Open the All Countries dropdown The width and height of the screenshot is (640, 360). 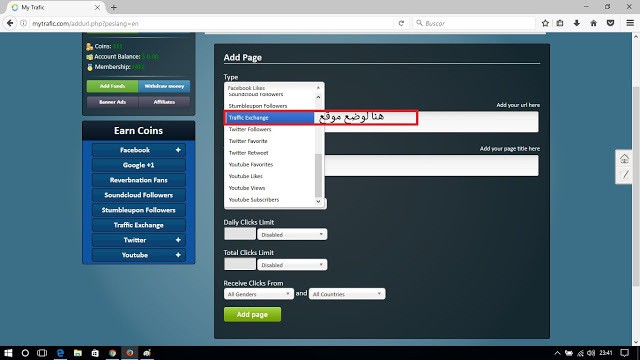(x=347, y=294)
